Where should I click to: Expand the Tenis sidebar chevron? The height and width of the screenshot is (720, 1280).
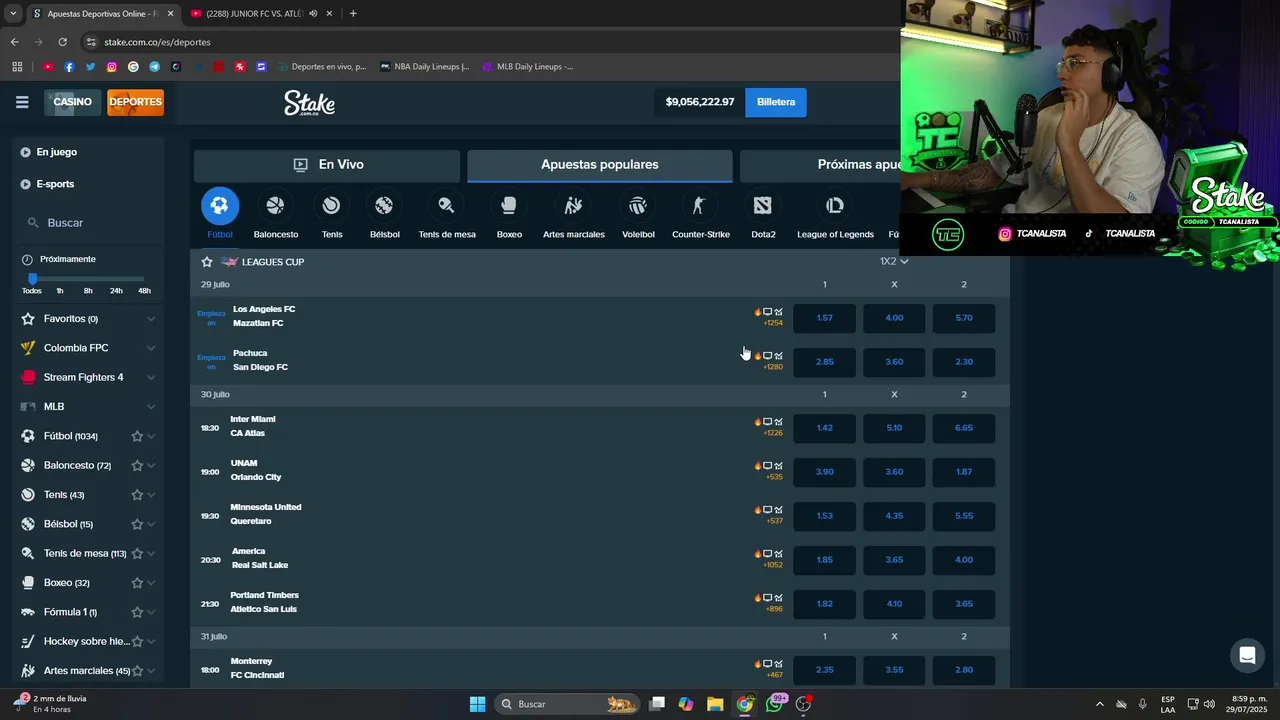[151, 495]
